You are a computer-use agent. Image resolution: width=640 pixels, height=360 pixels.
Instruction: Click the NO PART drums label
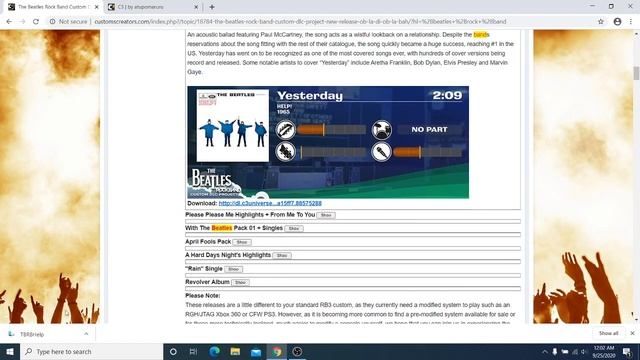tap(429, 129)
